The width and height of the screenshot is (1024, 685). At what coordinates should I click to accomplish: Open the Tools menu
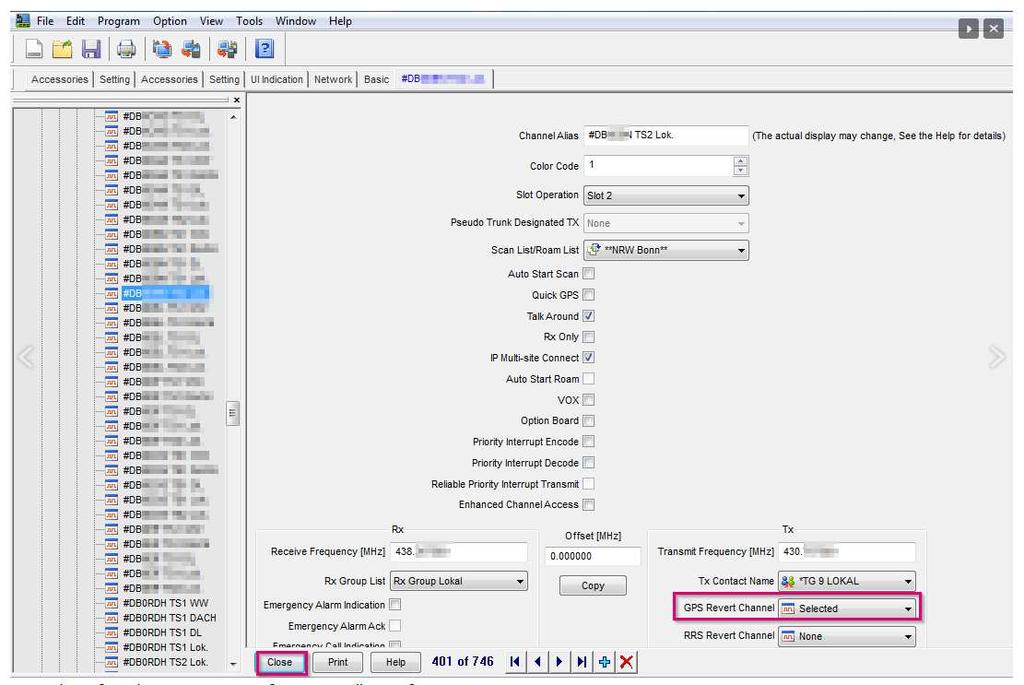pyautogui.click(x=249, y=21)
